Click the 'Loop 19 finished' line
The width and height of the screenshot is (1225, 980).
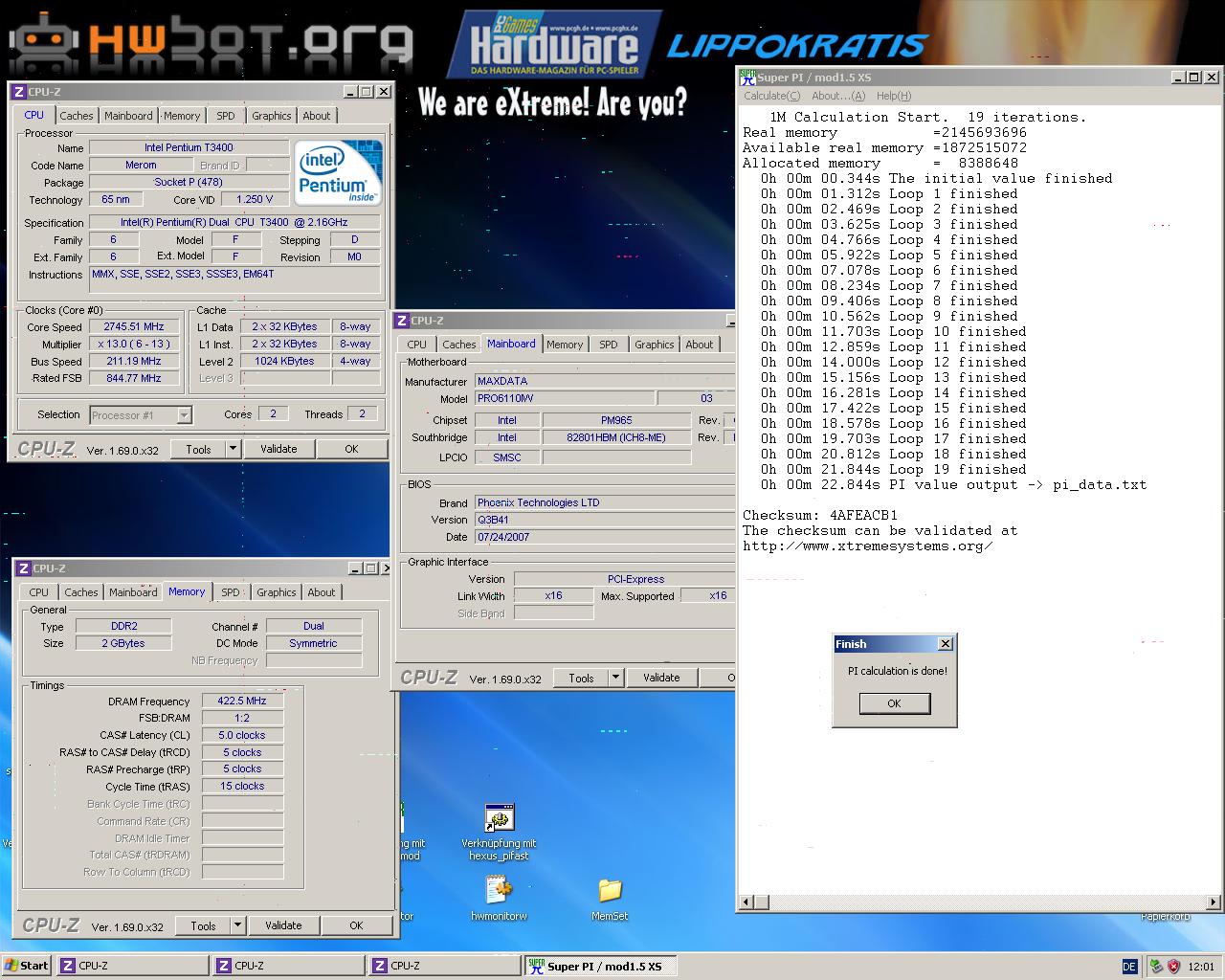tap(957, 470)
